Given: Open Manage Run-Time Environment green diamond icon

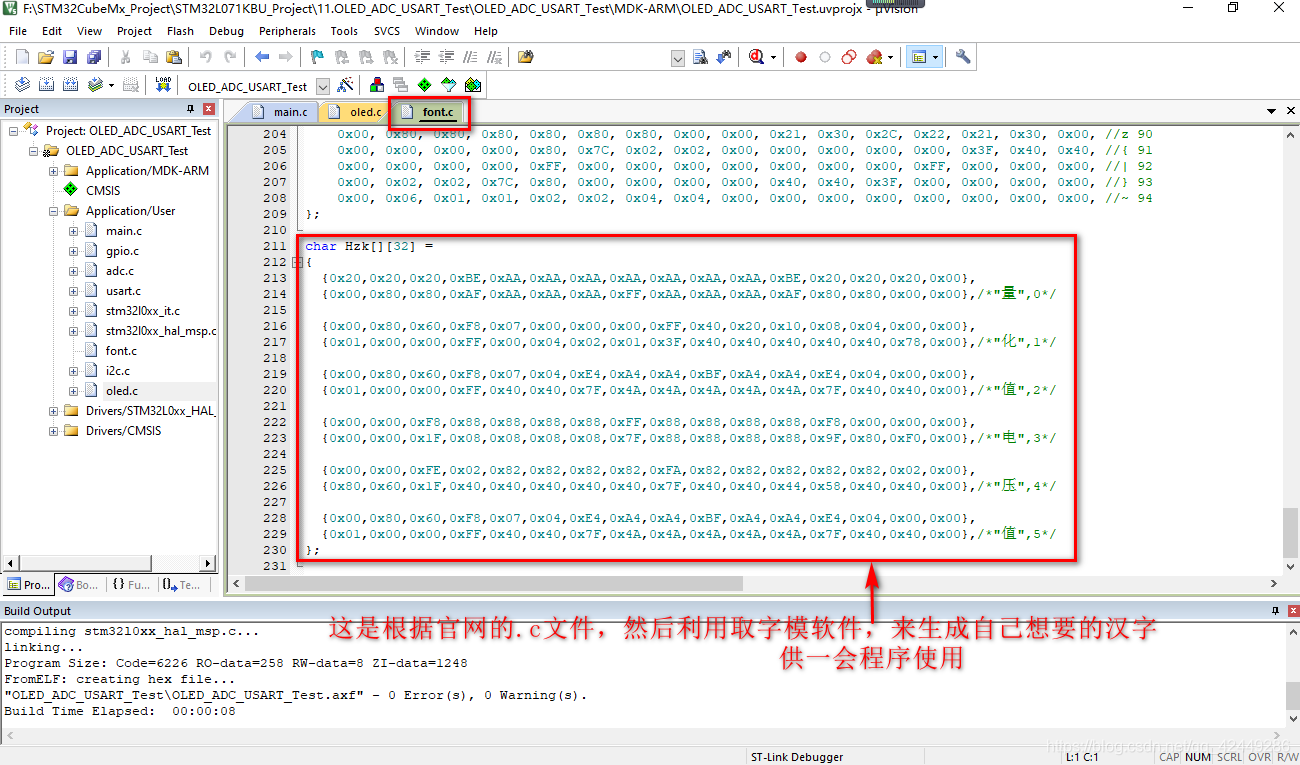Looking at the screenshot, I should coord(425,85).
